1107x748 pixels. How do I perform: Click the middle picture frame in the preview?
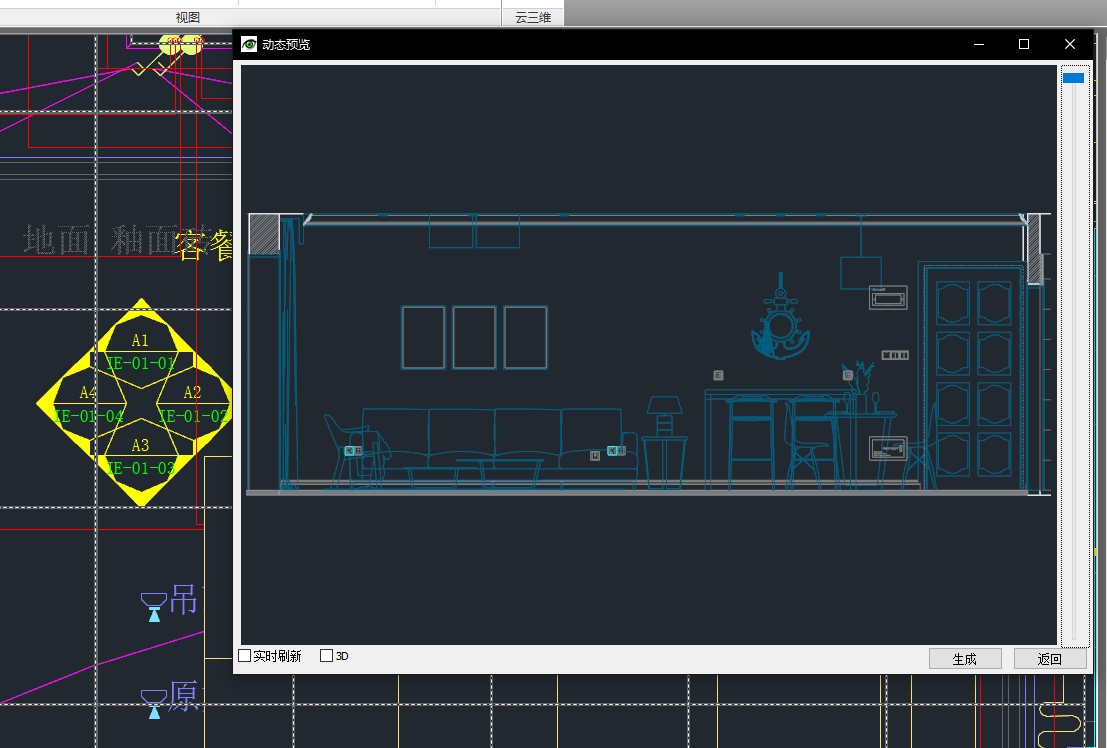click(474, 338)
